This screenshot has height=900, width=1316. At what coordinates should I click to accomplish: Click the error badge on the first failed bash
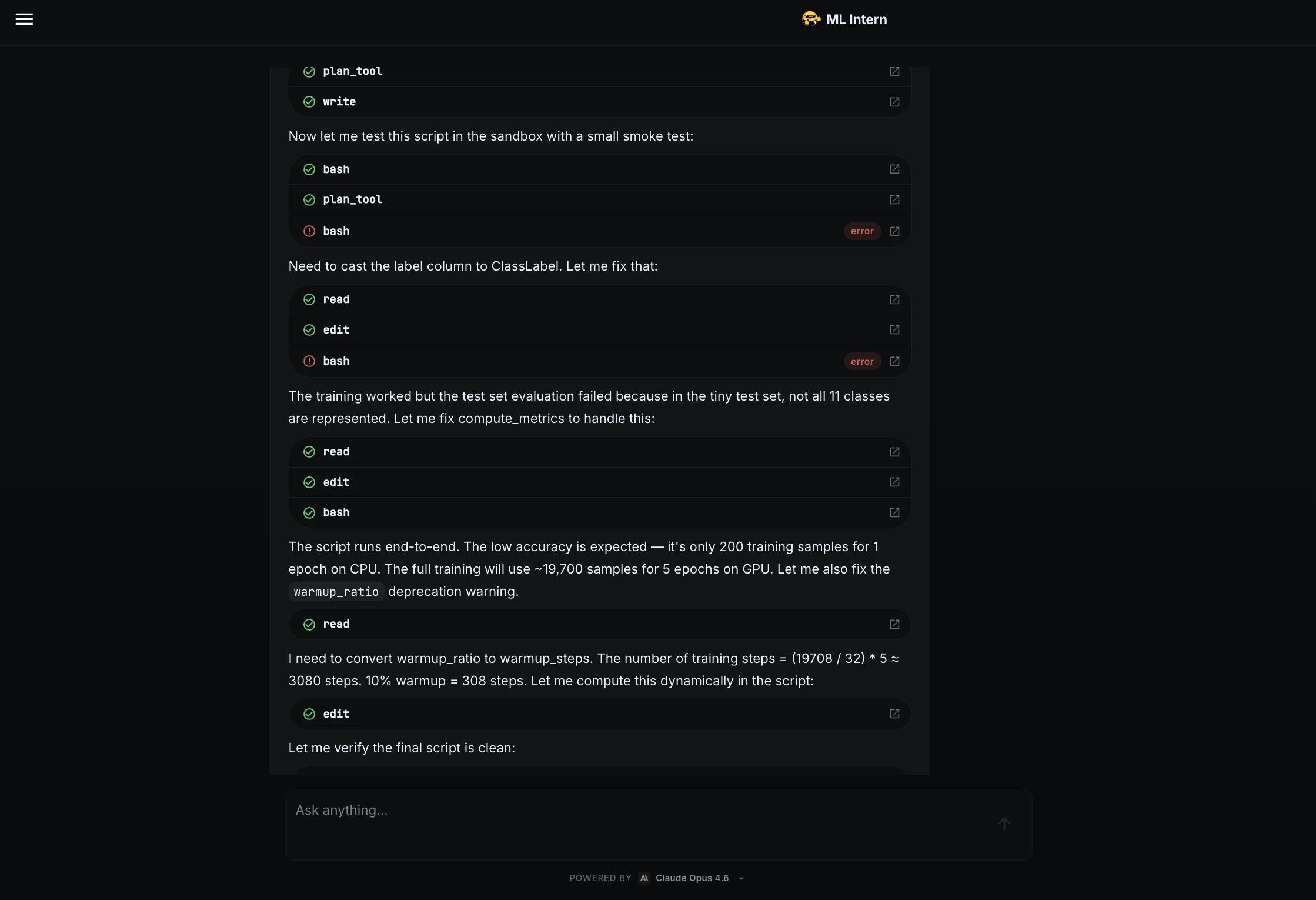(862, 231)
